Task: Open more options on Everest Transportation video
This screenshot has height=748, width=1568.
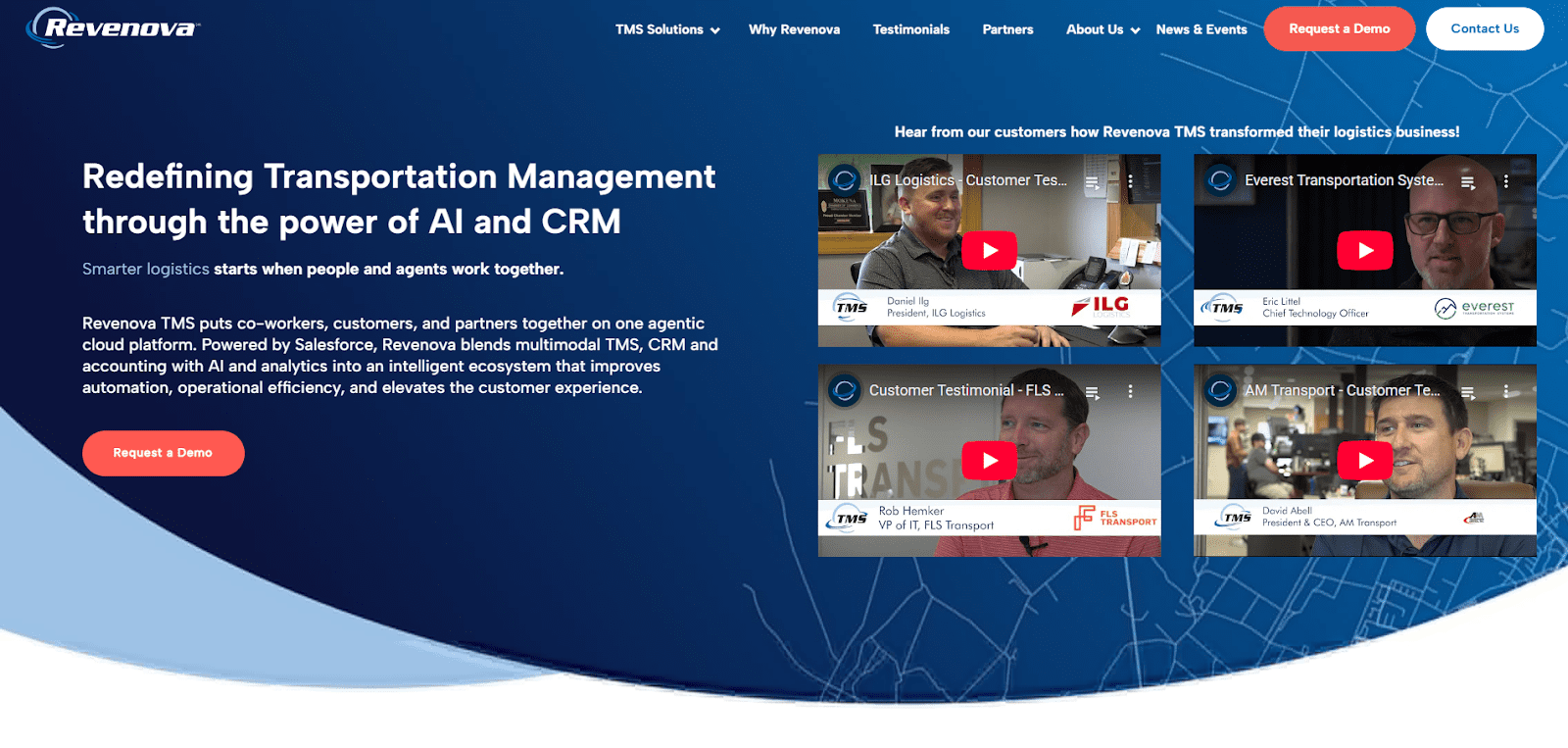Action: 1506,181
